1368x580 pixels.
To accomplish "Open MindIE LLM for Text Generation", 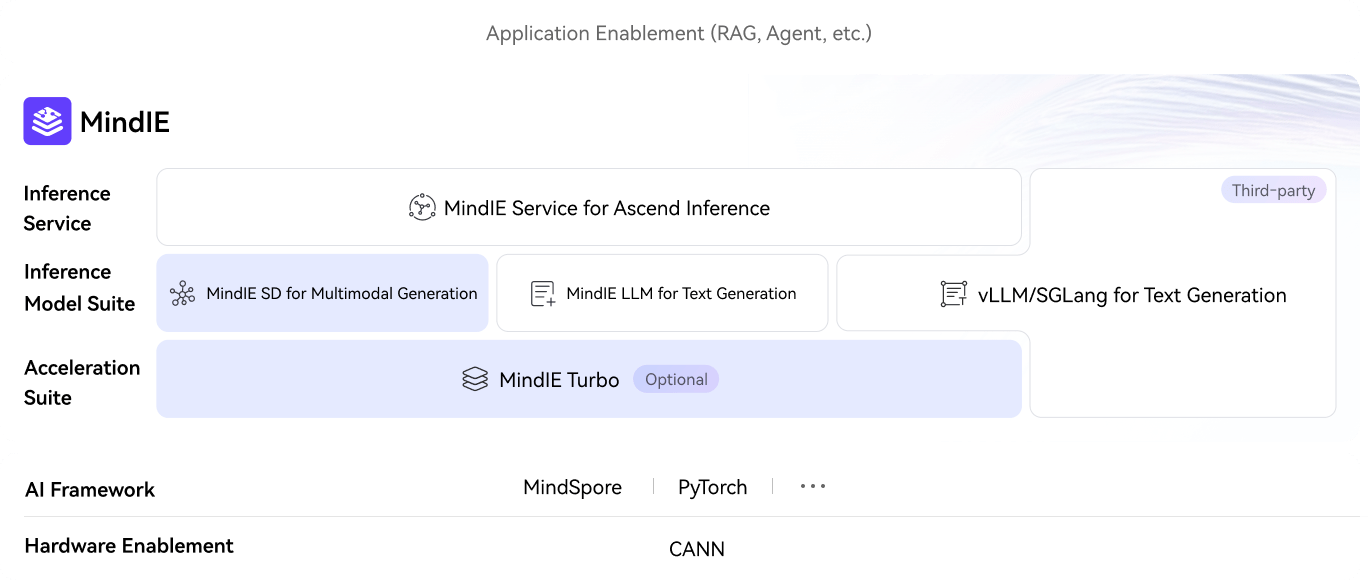I will click(681, 294).
